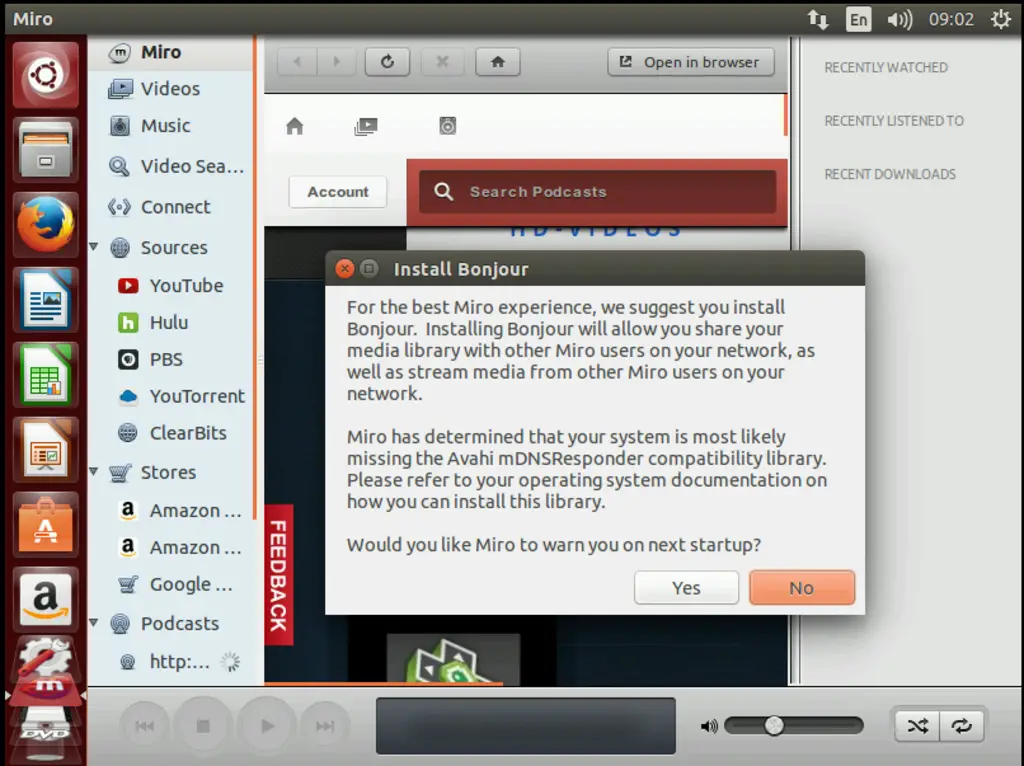The width and height of the screenshot is (1024, 766).
Task: Click the podcast thumbnail below the dialog
Action: click(453, 658)
